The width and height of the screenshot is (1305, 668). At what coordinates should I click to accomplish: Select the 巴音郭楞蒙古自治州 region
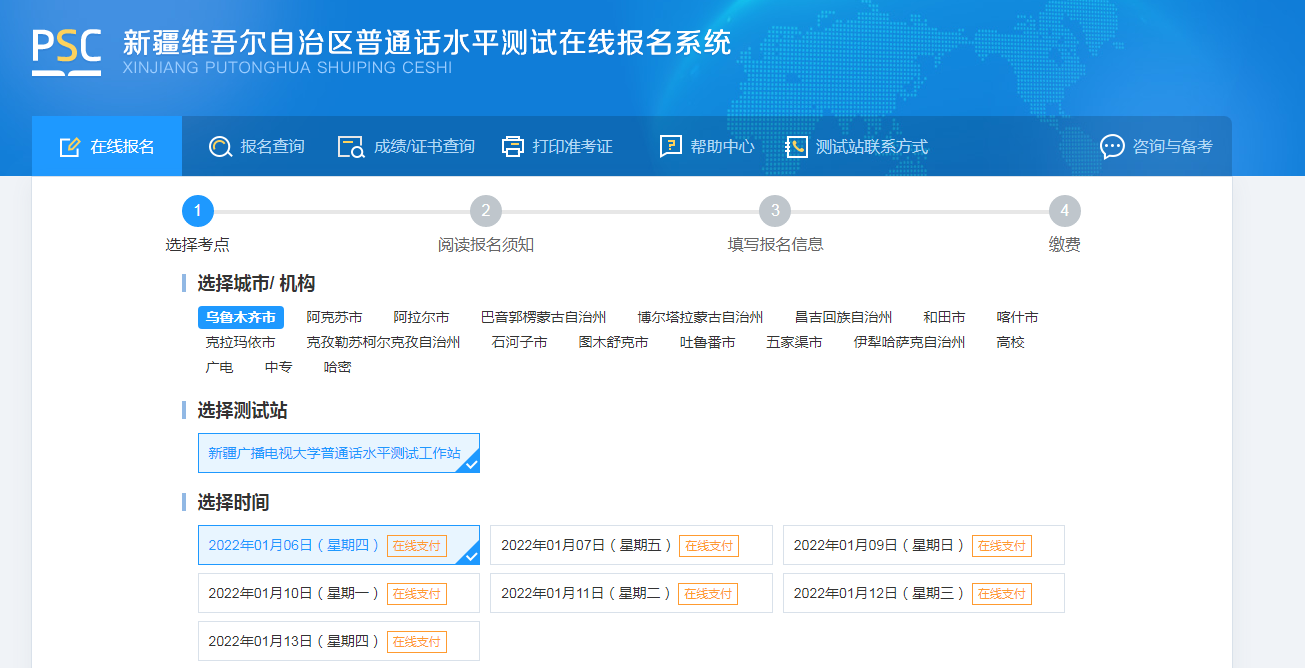tap(543, 318)
